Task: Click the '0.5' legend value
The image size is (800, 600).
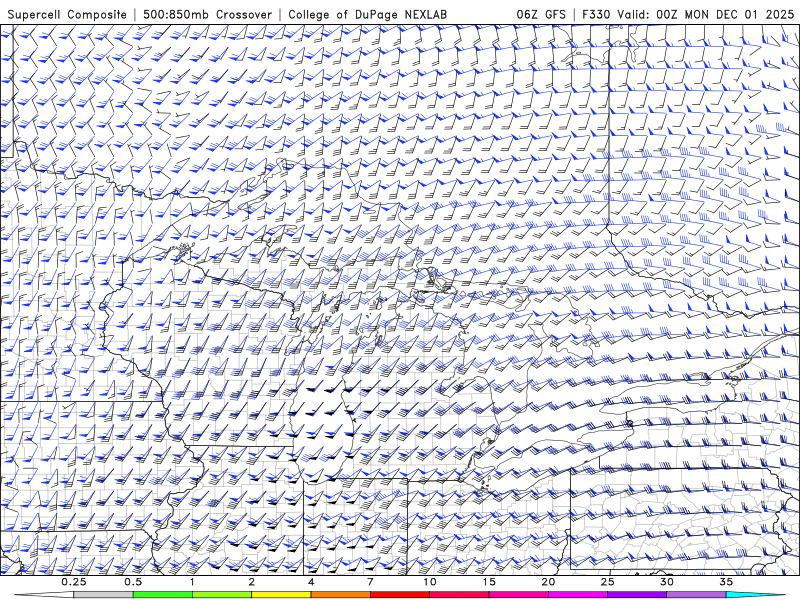Action: (x=133, y=582)
